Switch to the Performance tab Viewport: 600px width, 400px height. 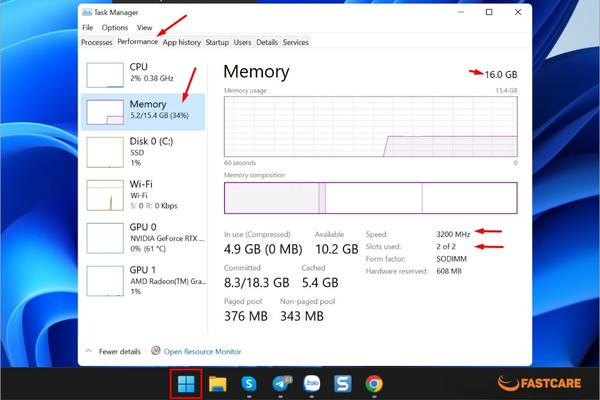pos(138,41)
